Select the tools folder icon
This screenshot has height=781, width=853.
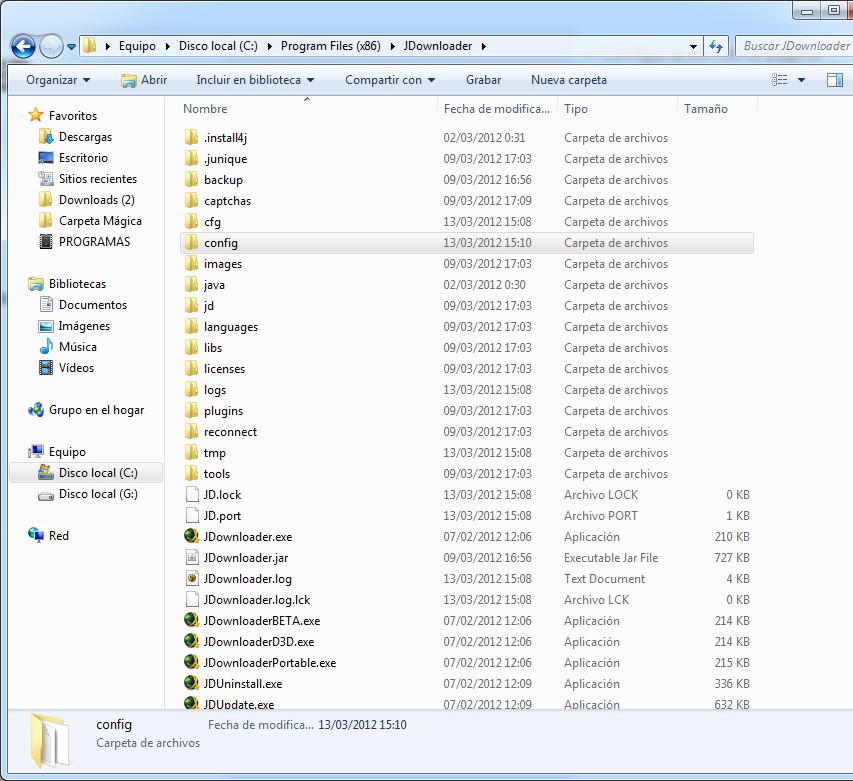pos(191,473)
